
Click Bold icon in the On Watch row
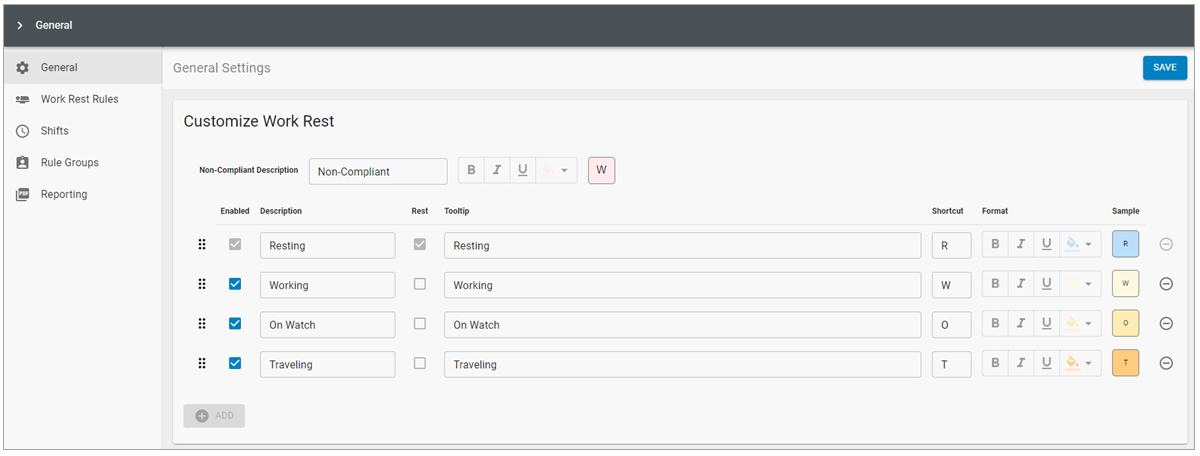click(x=995, y=324)
